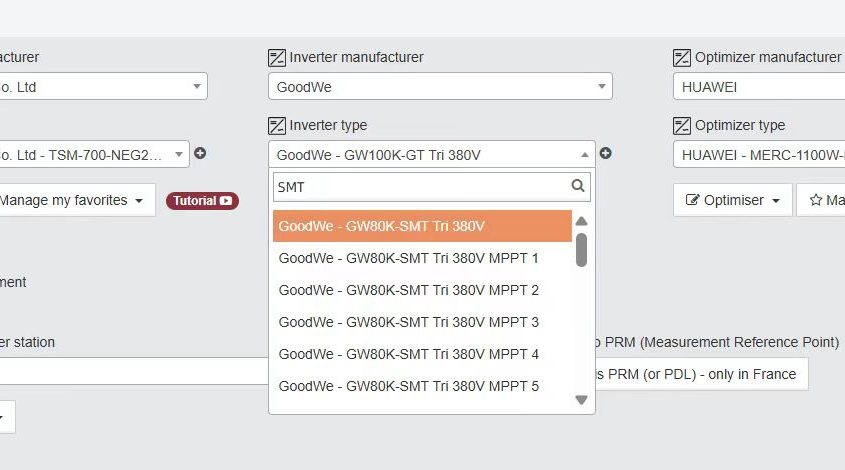Select GW80K-SMT Tri 380V MPPT 4 option
Viewport: 845px width, 470px height.
click(422, 354)
